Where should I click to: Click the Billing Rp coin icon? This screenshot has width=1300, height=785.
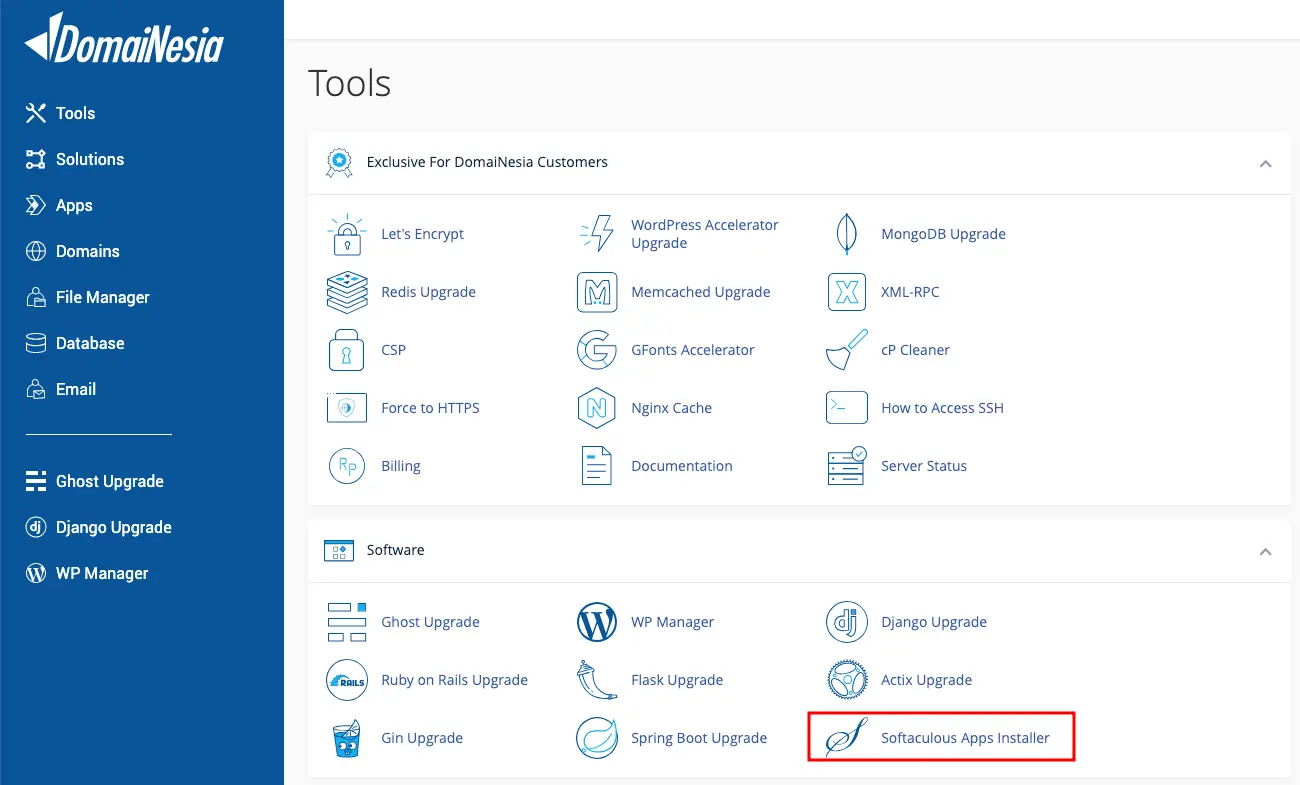(x=347, y=466)
